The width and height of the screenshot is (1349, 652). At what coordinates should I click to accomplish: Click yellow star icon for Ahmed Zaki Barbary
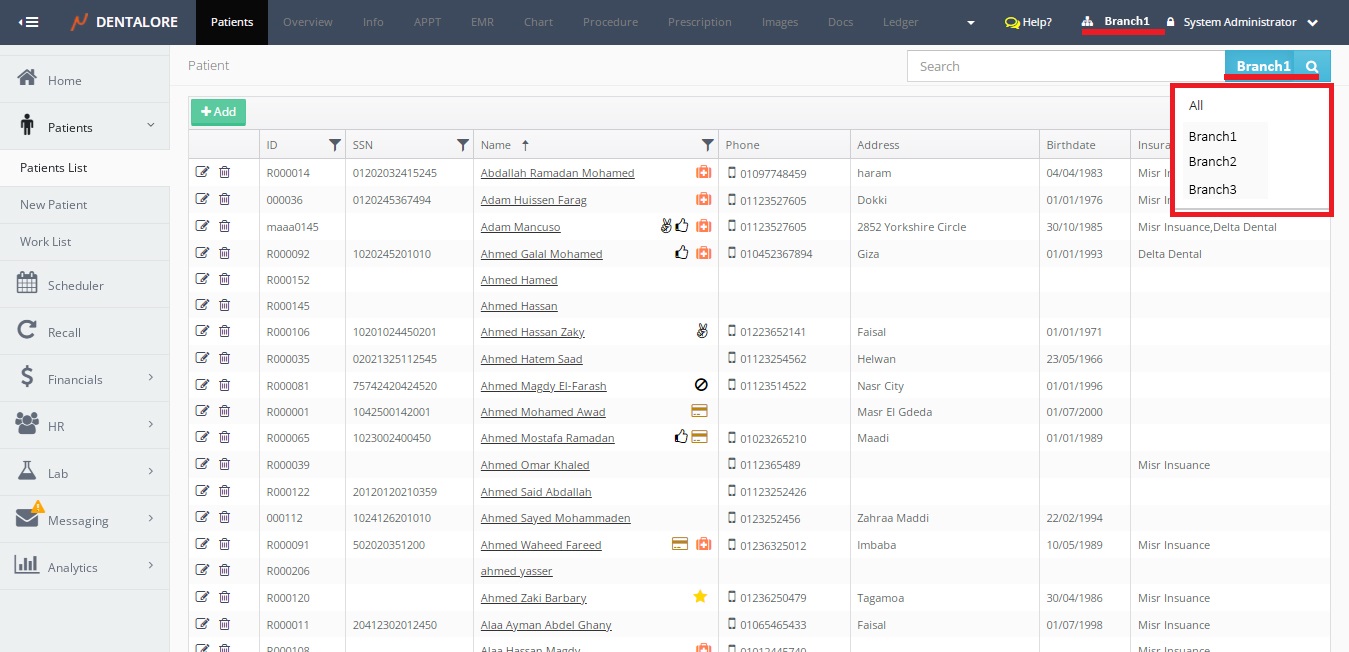[700, 598]
